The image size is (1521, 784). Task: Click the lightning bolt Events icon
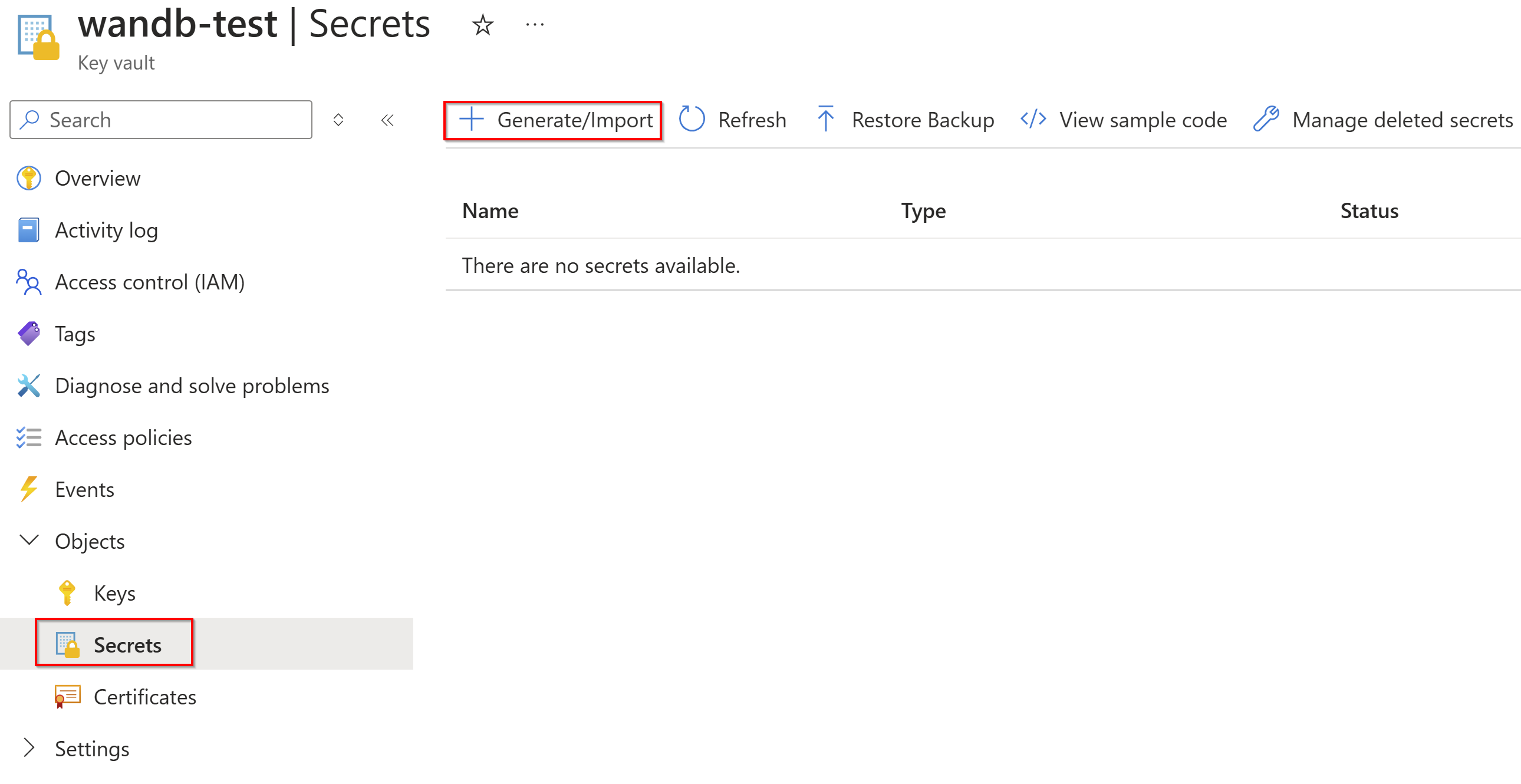28,489
